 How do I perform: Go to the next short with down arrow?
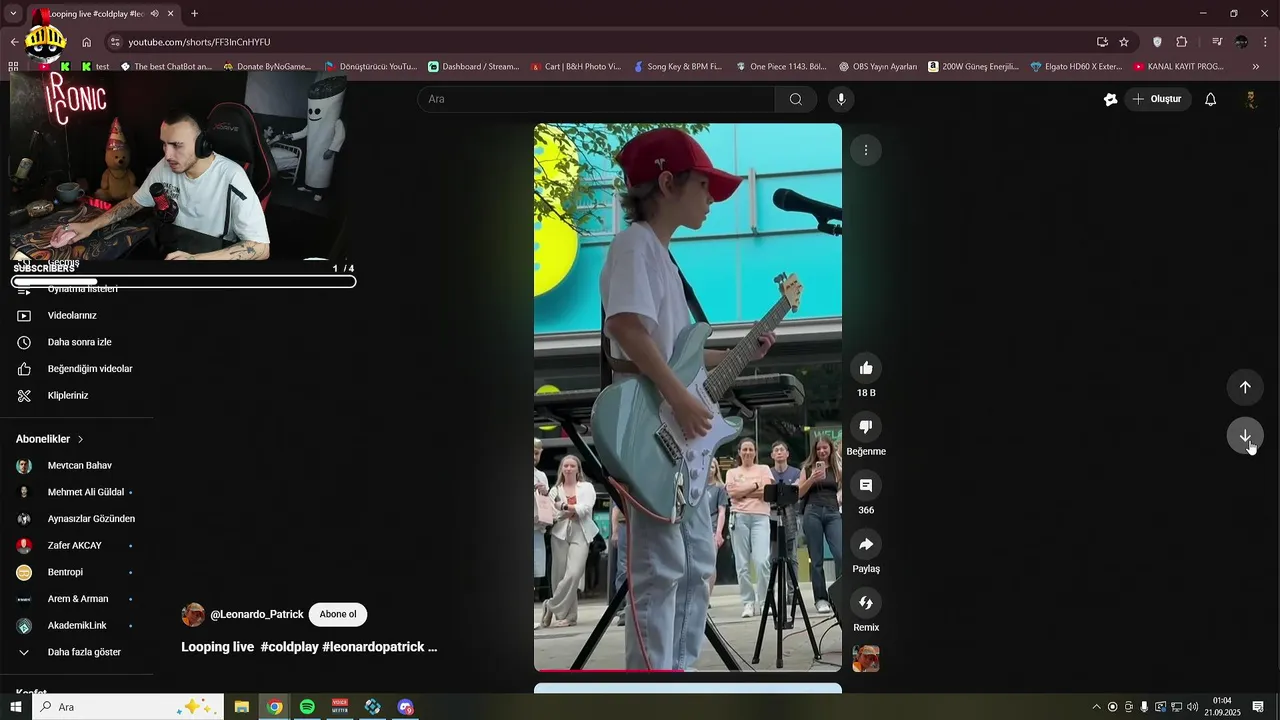coord(1245,436)
